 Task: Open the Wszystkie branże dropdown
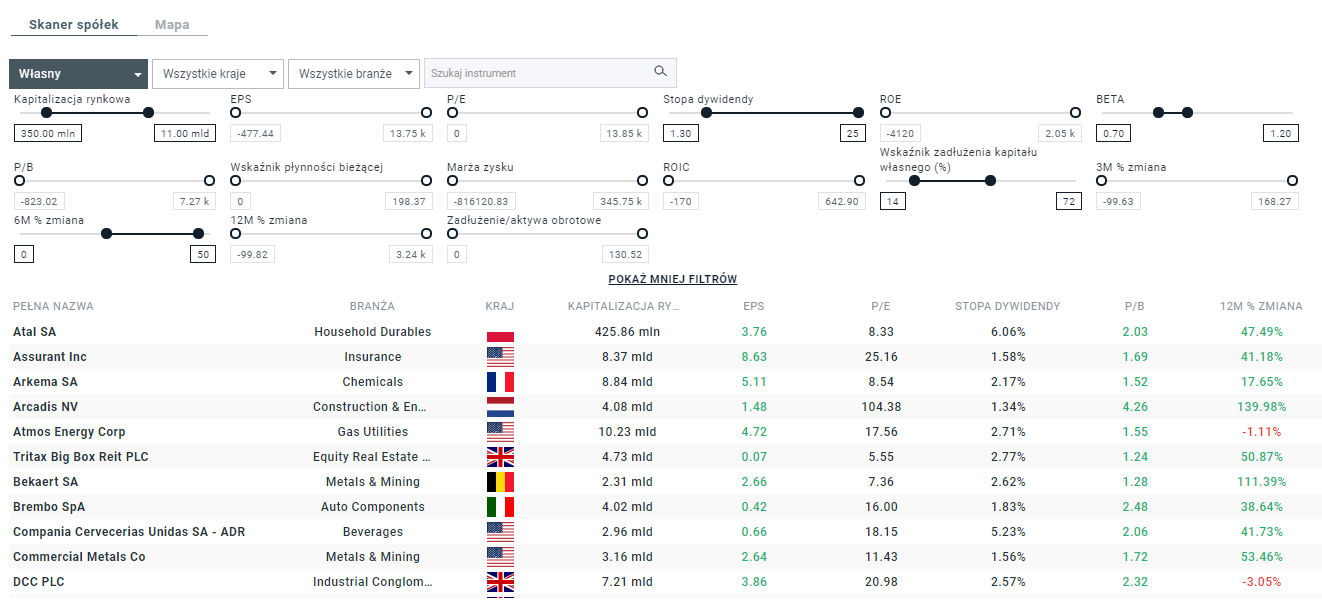(x=354, y=74)
